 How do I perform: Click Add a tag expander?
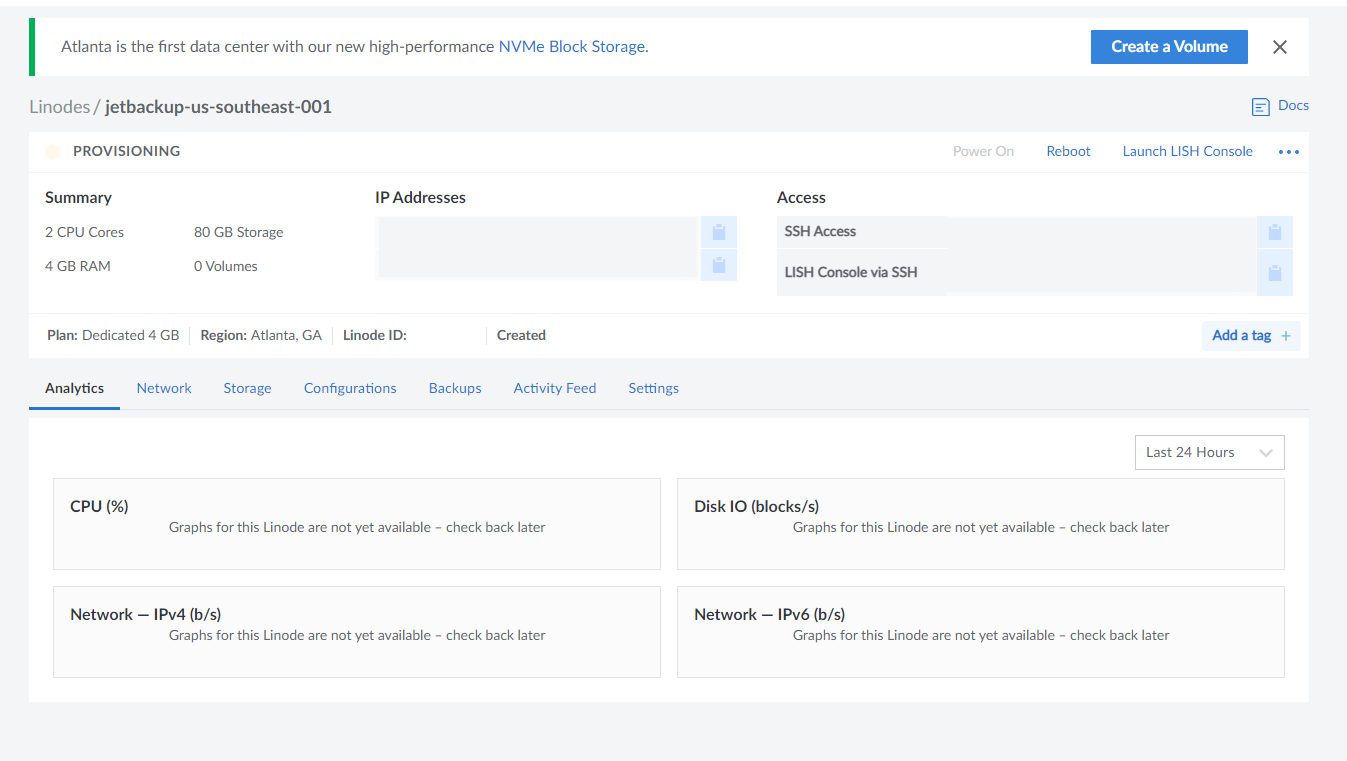[x=1250, y=335]
